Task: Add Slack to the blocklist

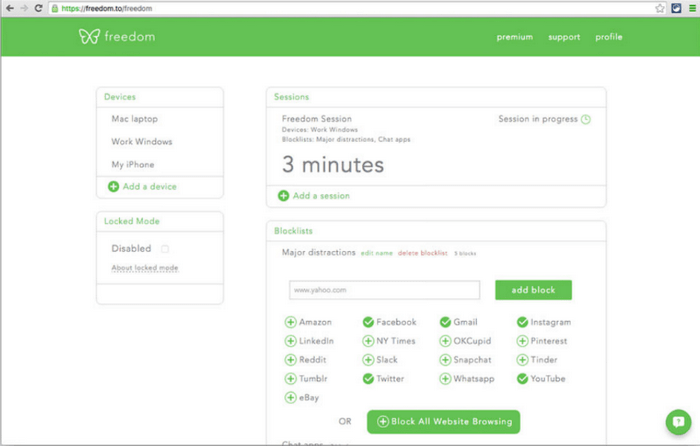Action: [368, 360]
